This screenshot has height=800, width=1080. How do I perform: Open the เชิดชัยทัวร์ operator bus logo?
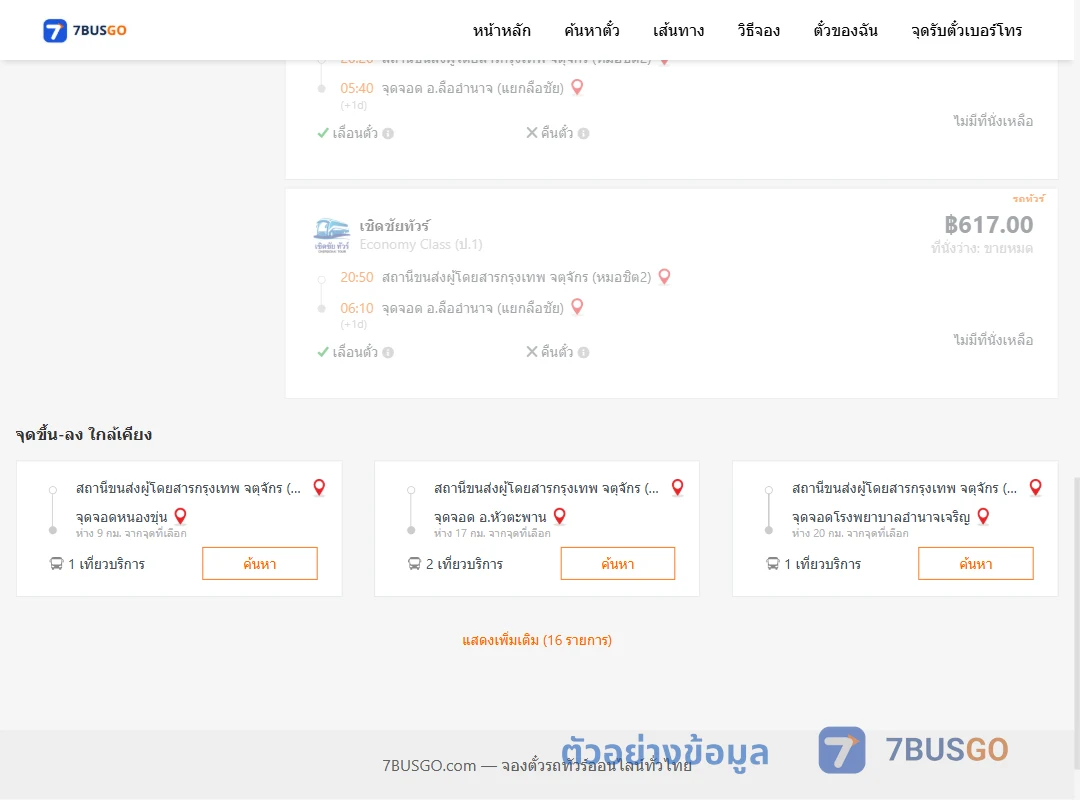331,236
